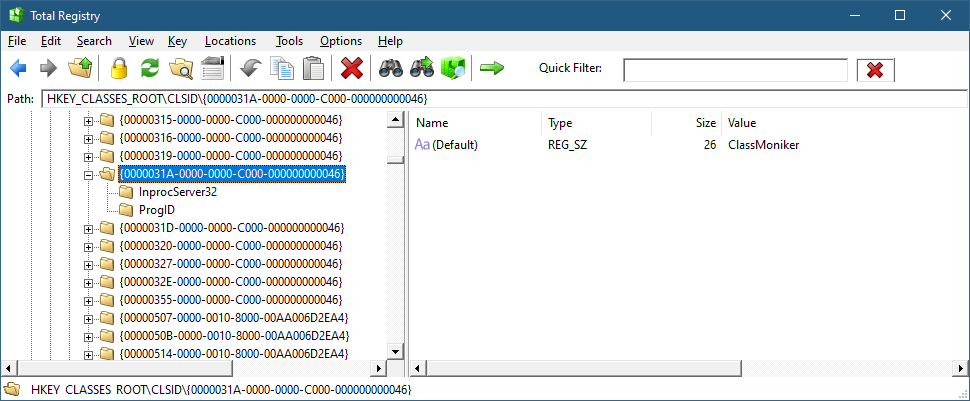970x401 pixels.
Task: Click the green Refresh arrows icon
Action: pos(150,69)
